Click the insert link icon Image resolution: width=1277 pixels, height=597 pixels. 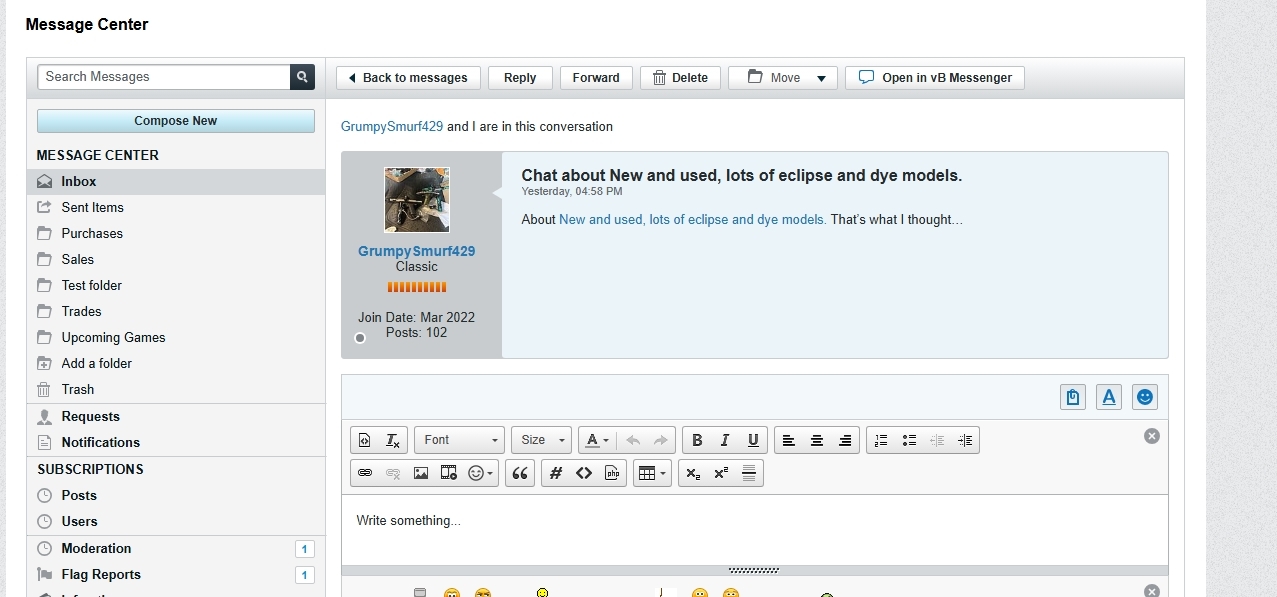365,473
